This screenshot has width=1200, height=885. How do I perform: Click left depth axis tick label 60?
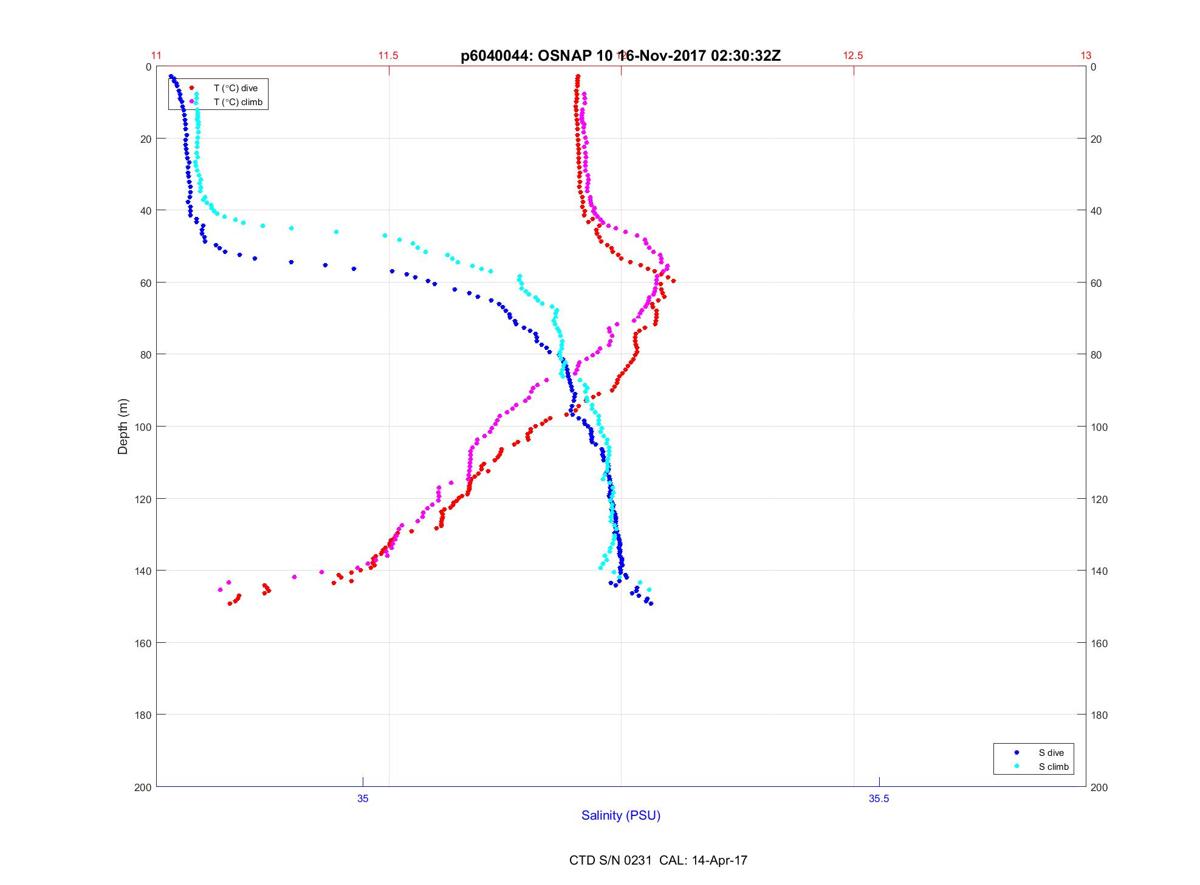point(146,283)
